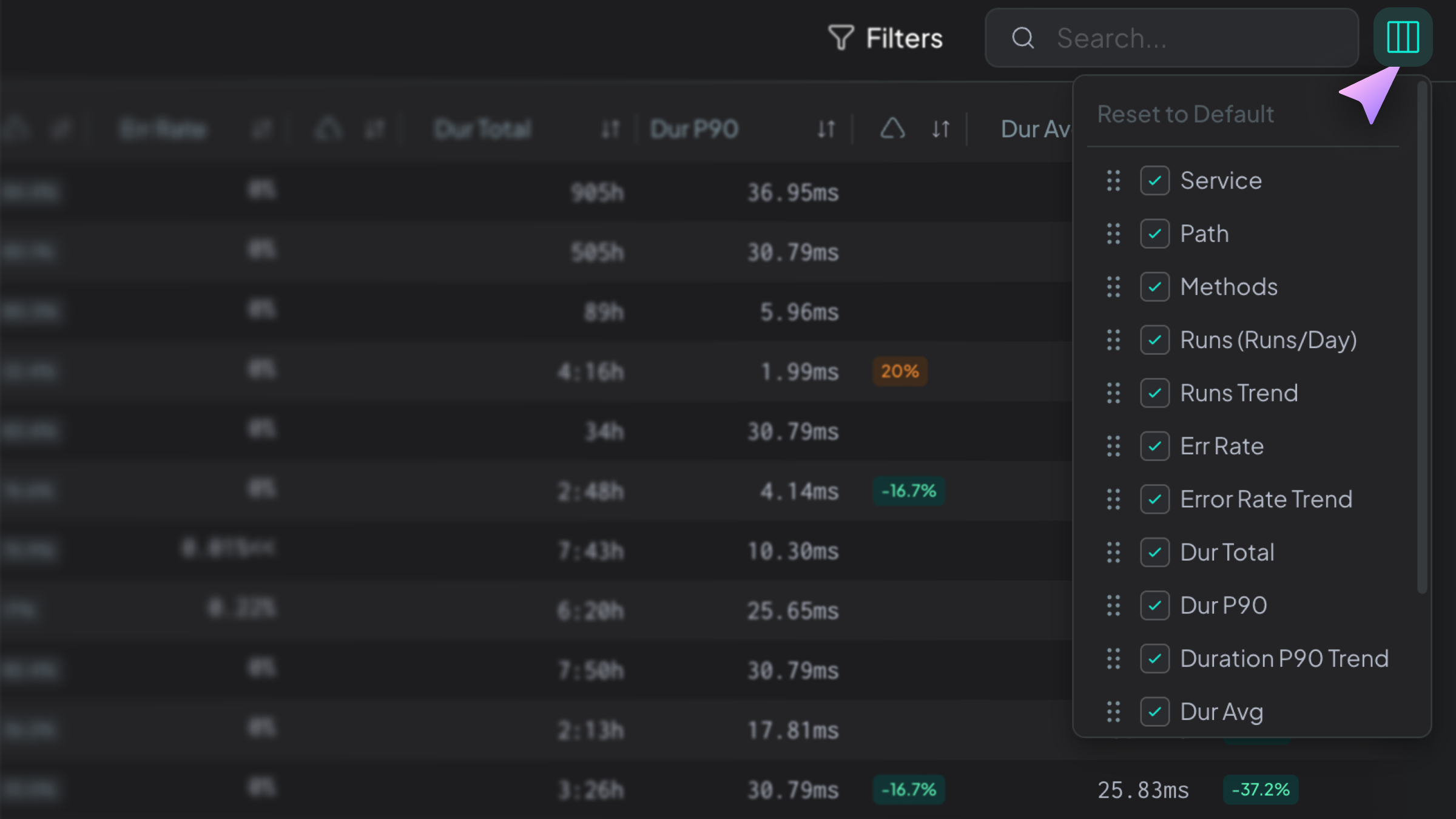Click the trend triangle icon header
Screen dimensions: 1456x819
(x=892, y=129)
